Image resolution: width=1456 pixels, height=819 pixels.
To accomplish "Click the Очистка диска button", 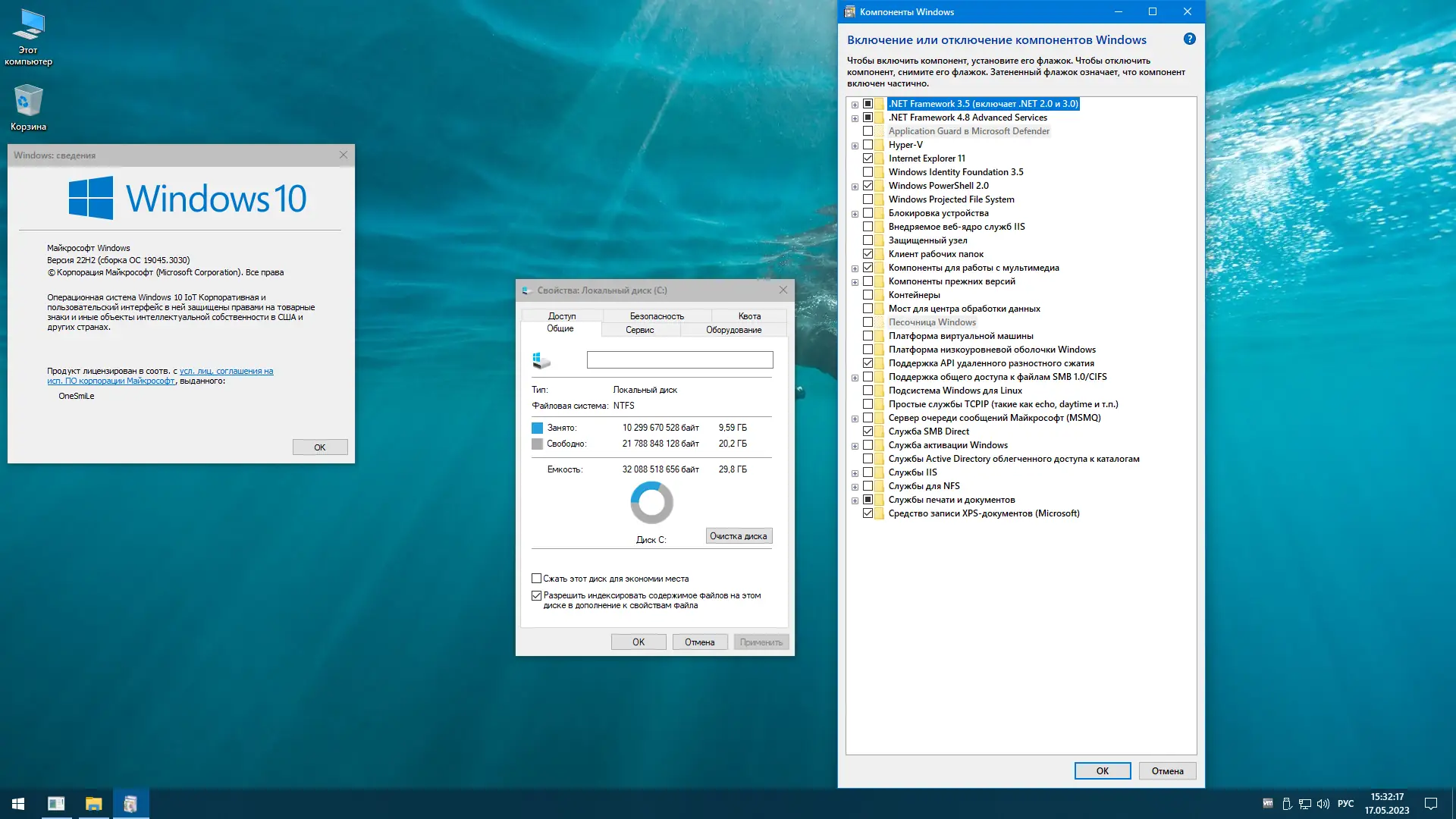I will 738,536.
